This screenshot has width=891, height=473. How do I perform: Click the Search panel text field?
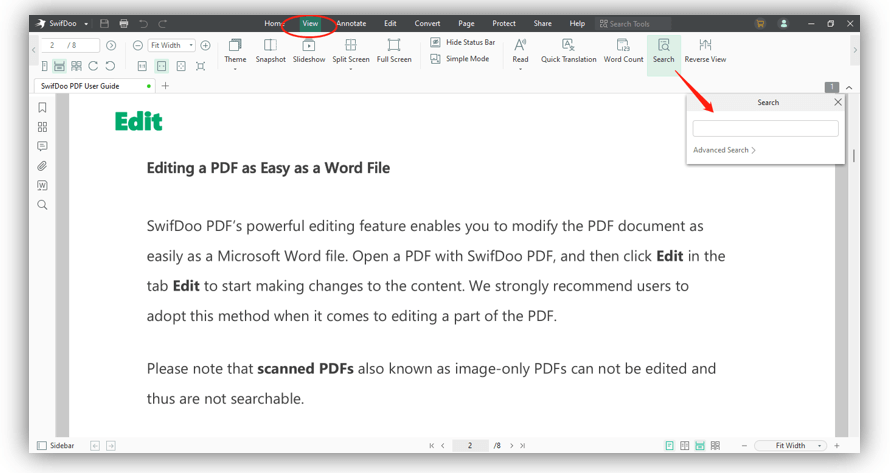click(x=765, y=128)
